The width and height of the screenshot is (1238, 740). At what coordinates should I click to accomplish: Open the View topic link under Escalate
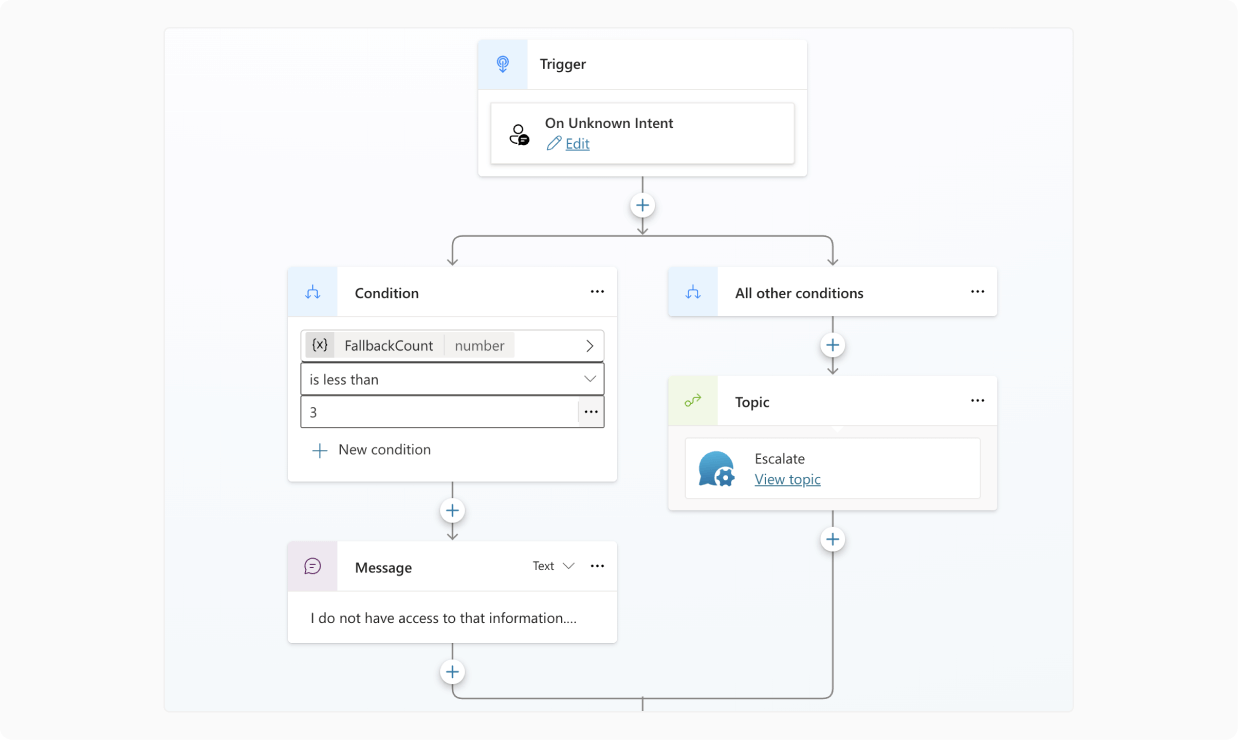(787, 480)
